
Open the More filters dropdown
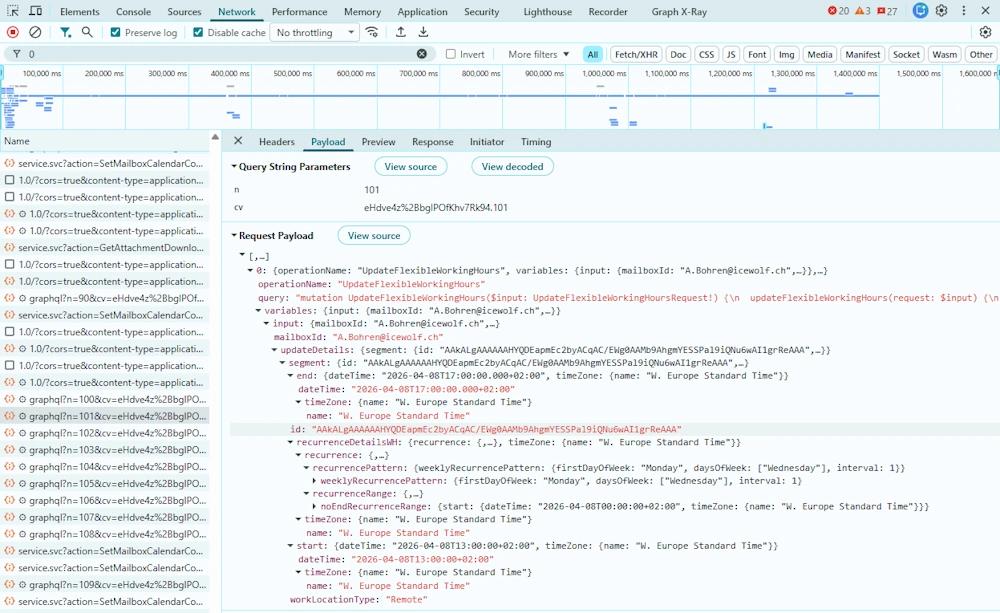coord(538,54)
